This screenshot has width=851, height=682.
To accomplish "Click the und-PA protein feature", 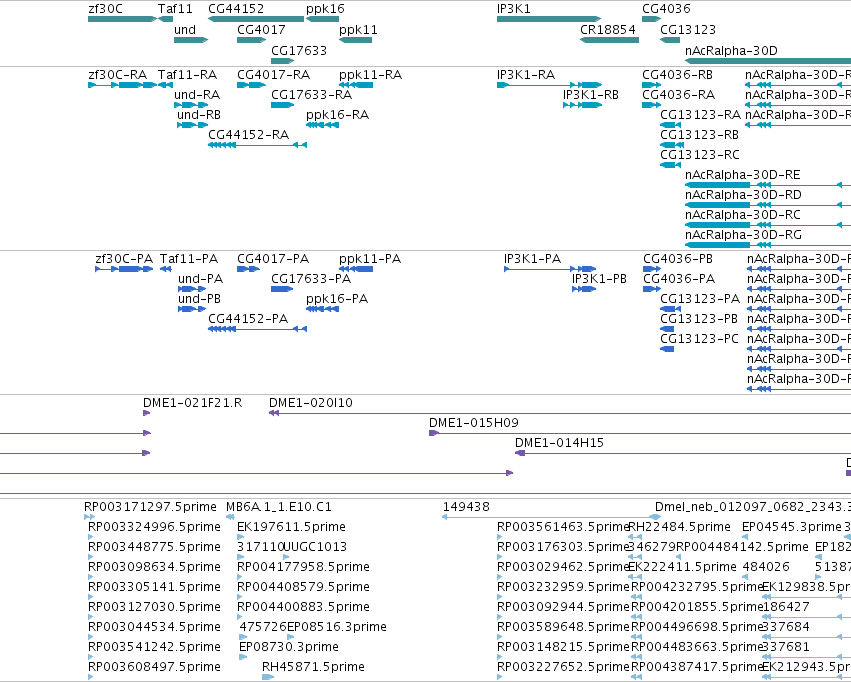I will click(192, 289).
